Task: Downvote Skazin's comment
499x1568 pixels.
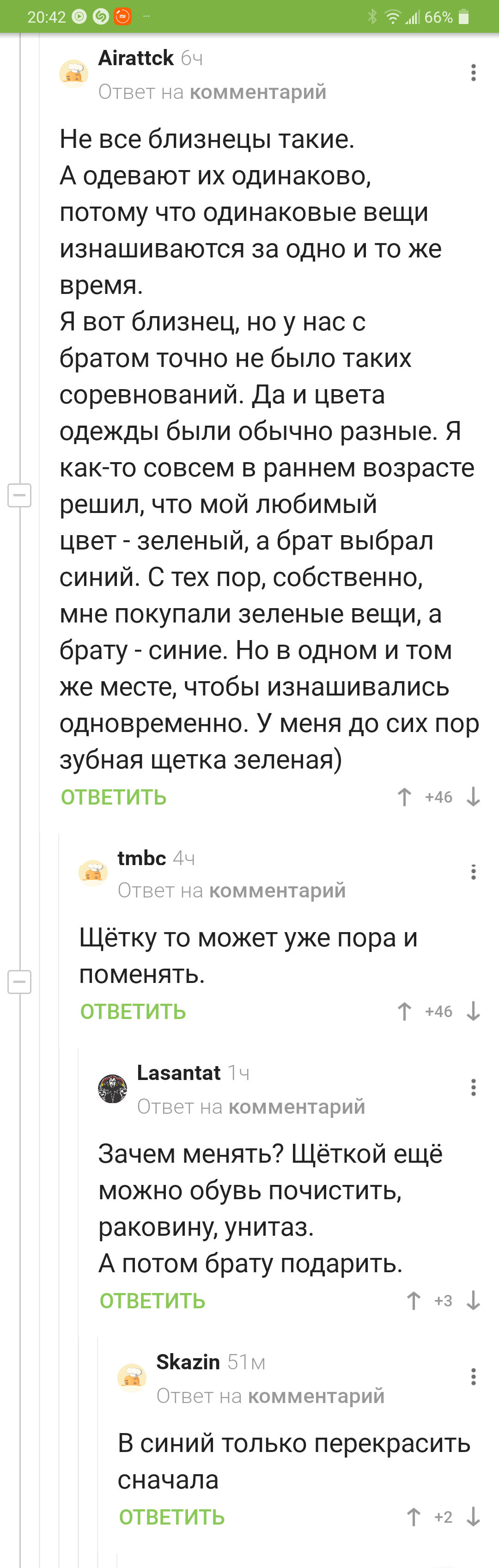Action: click(474, 1517)
